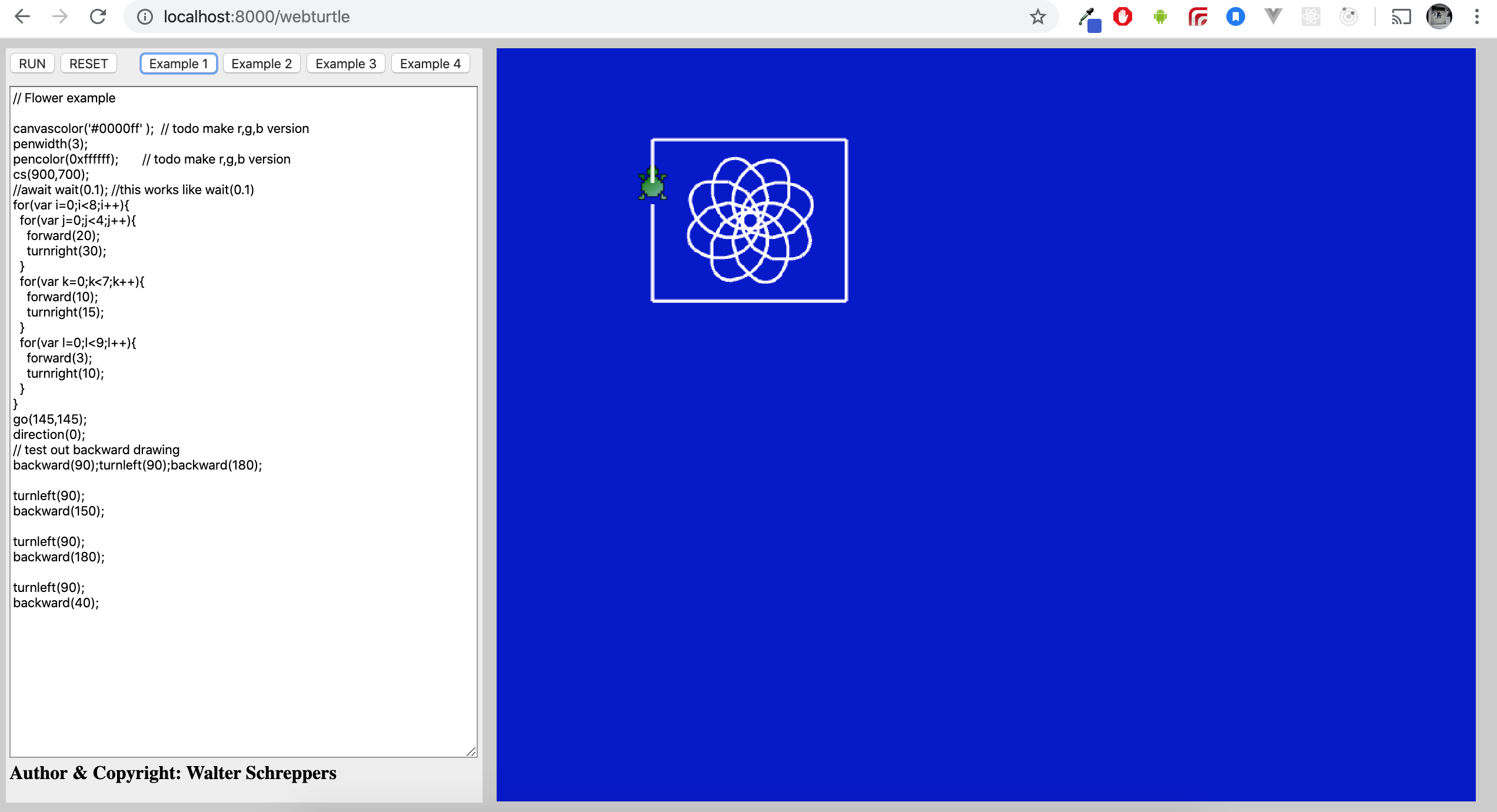
Task: Open the grey Vue devtools extension
Action: click(x=1273, y=16)
